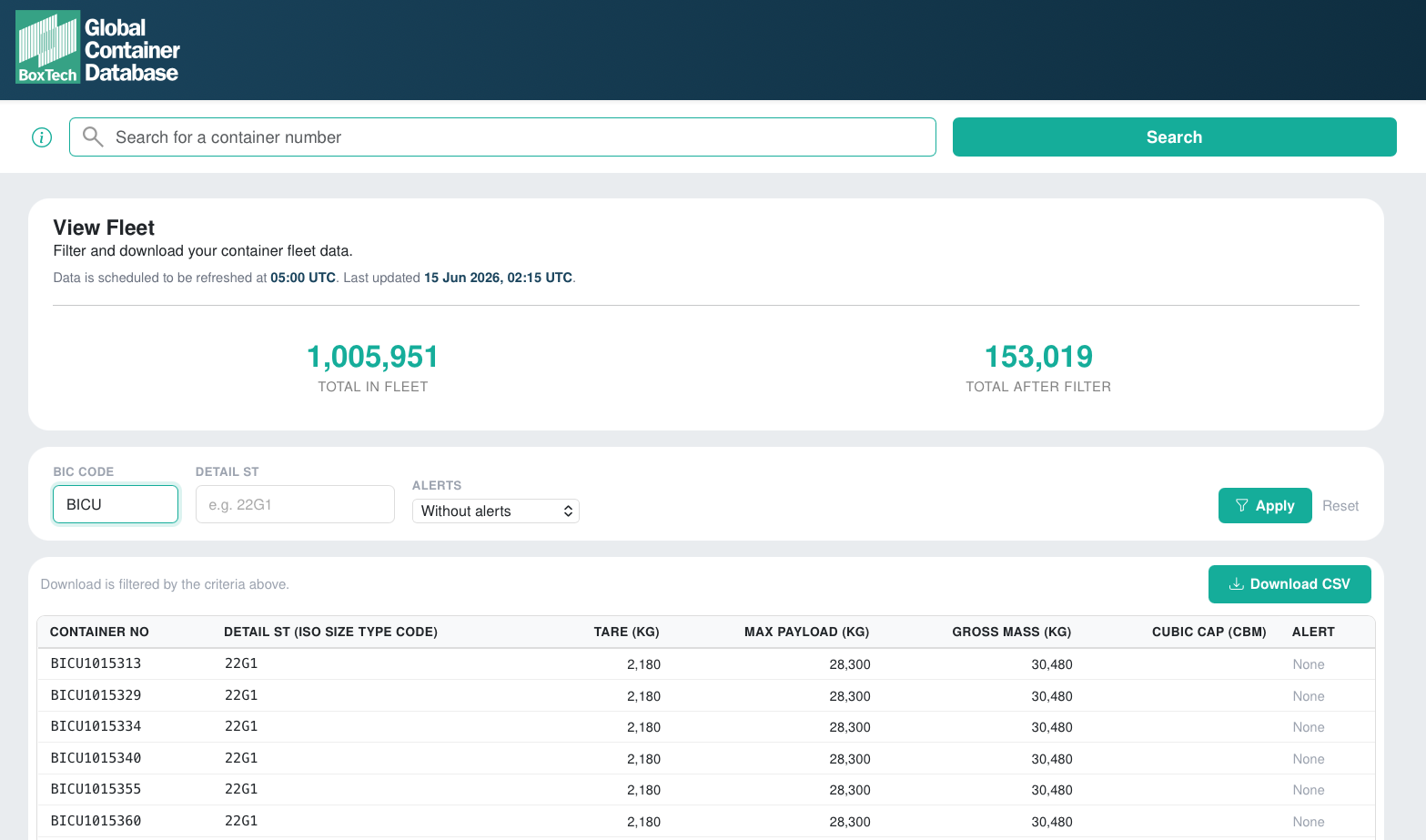1426x840 pixels.
Task: Click max payload 28,300 in BICU1015340 row
Action: [850, 759]
